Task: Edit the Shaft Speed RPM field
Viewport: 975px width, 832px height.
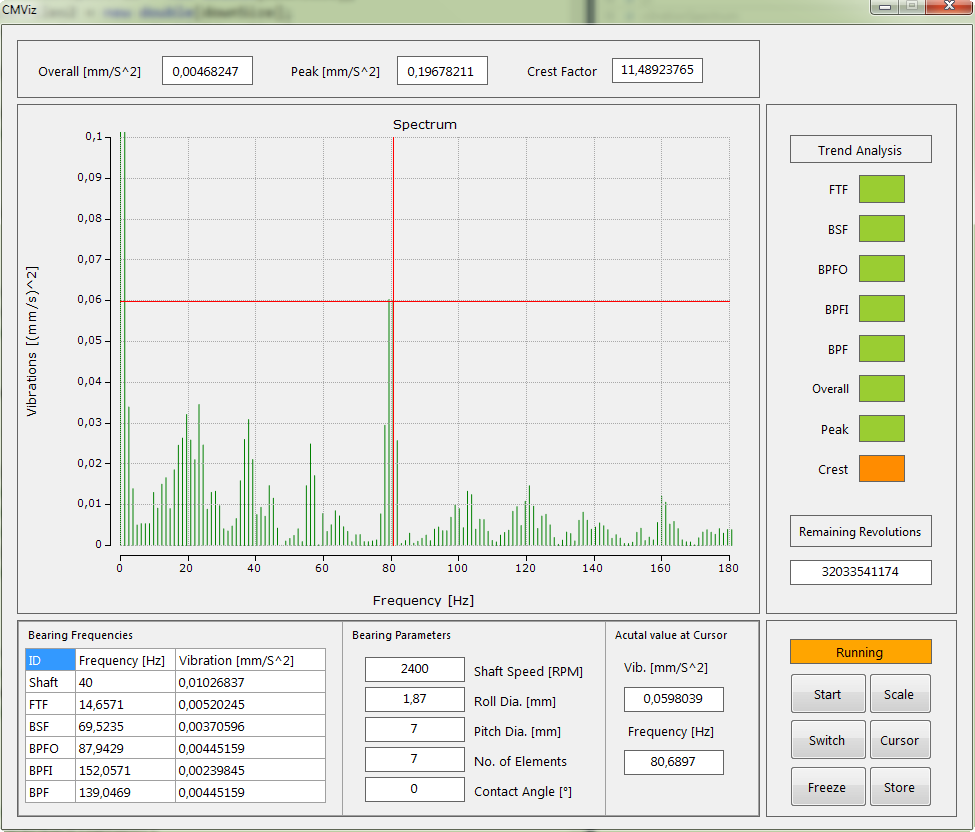Action: coord(414,670)
